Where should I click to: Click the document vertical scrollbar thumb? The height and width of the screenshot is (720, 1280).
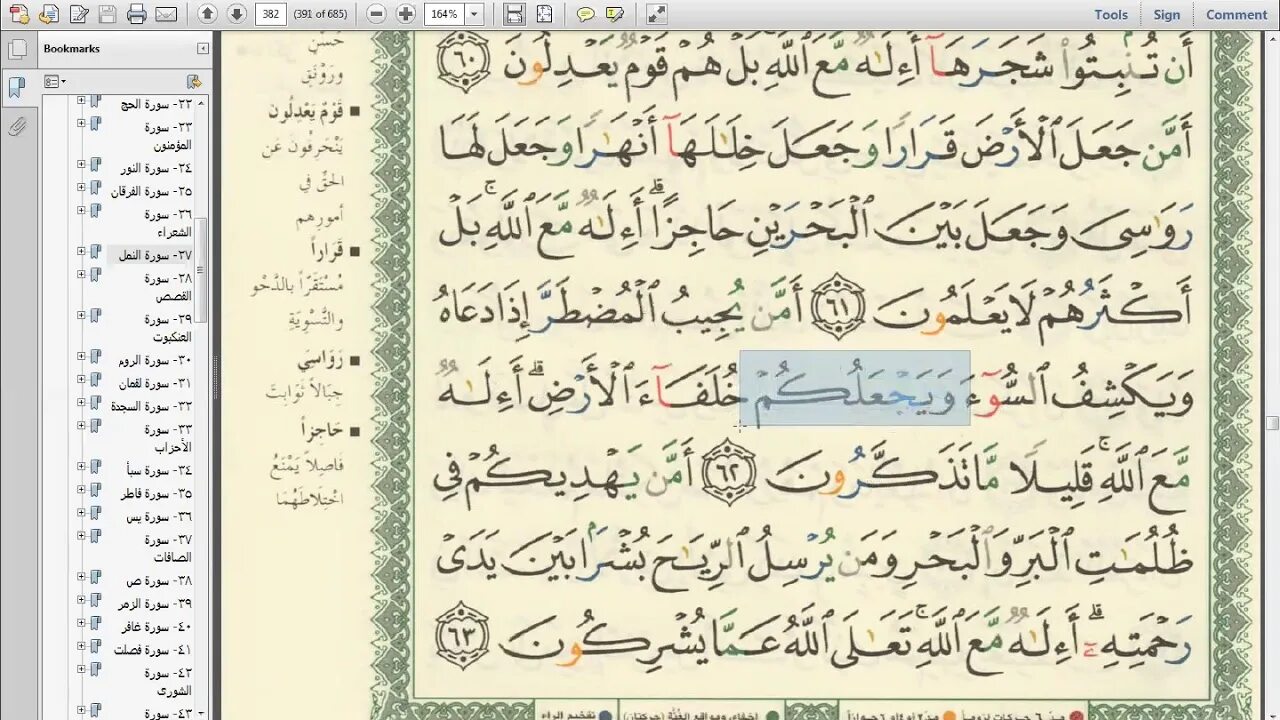point(1272,424)
